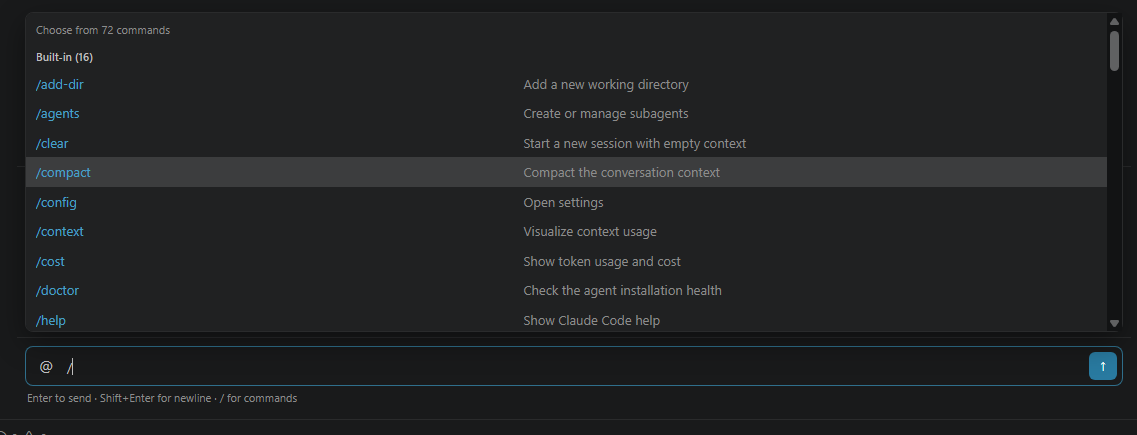Choose the /agents command
1137x435 pixels.
(566, 114)
